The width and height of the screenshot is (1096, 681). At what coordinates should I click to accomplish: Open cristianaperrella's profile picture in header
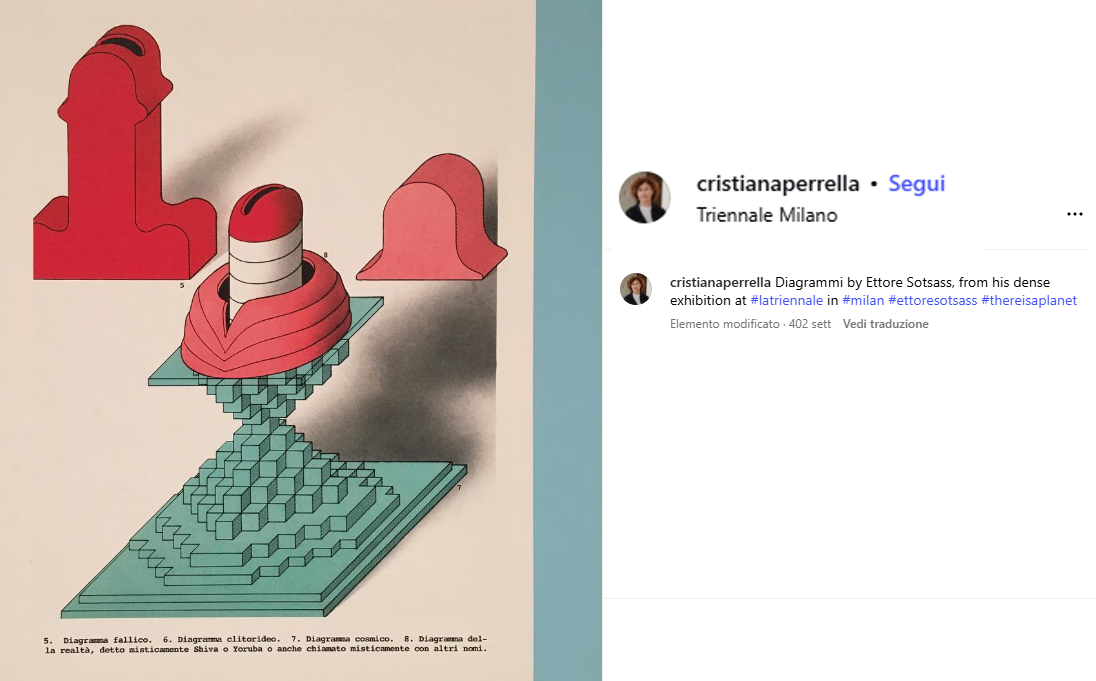point(644,198)
